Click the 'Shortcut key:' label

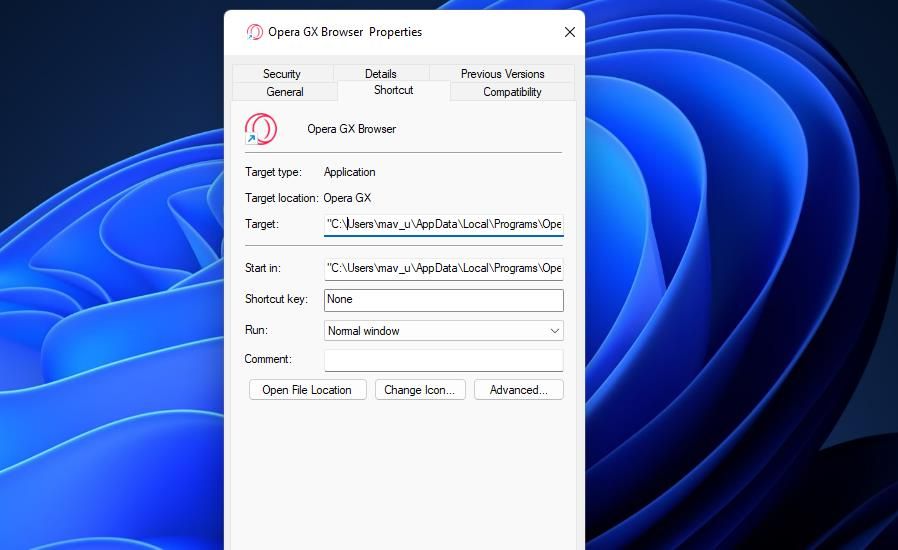click(276, 299)
